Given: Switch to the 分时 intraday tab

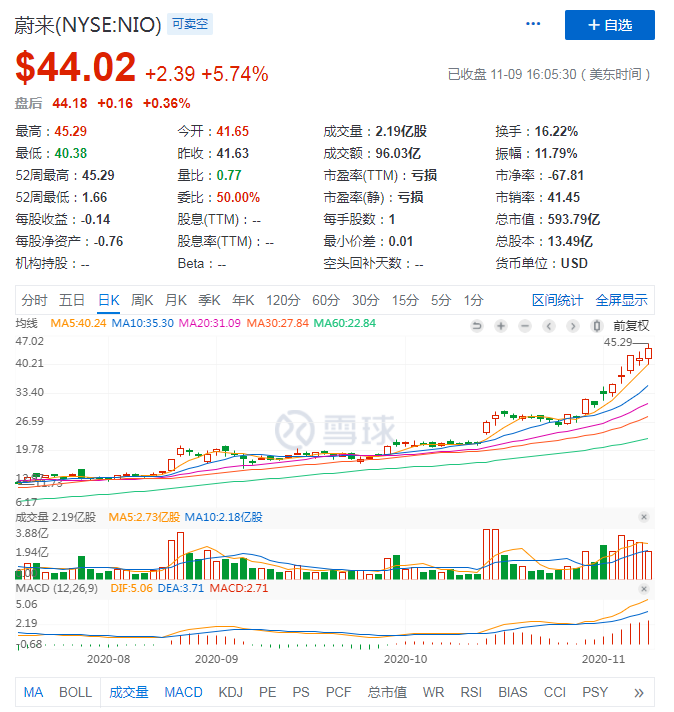Looking at the screenshot, I should click(x=34, y=300).
